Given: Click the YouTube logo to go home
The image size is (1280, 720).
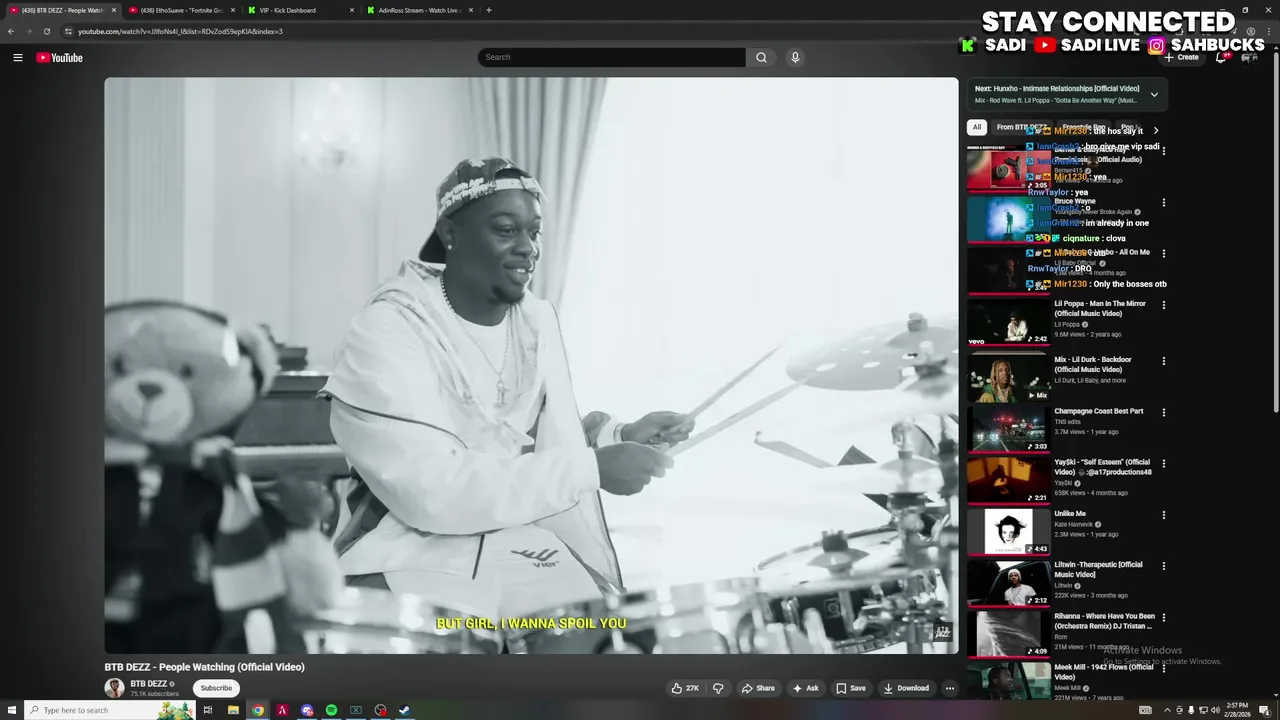Looking at the screenshot, I should 60,57.
